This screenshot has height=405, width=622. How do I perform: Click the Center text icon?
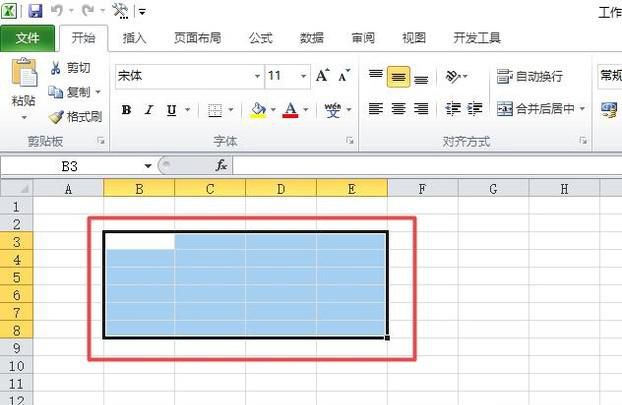tap(398, 108)
